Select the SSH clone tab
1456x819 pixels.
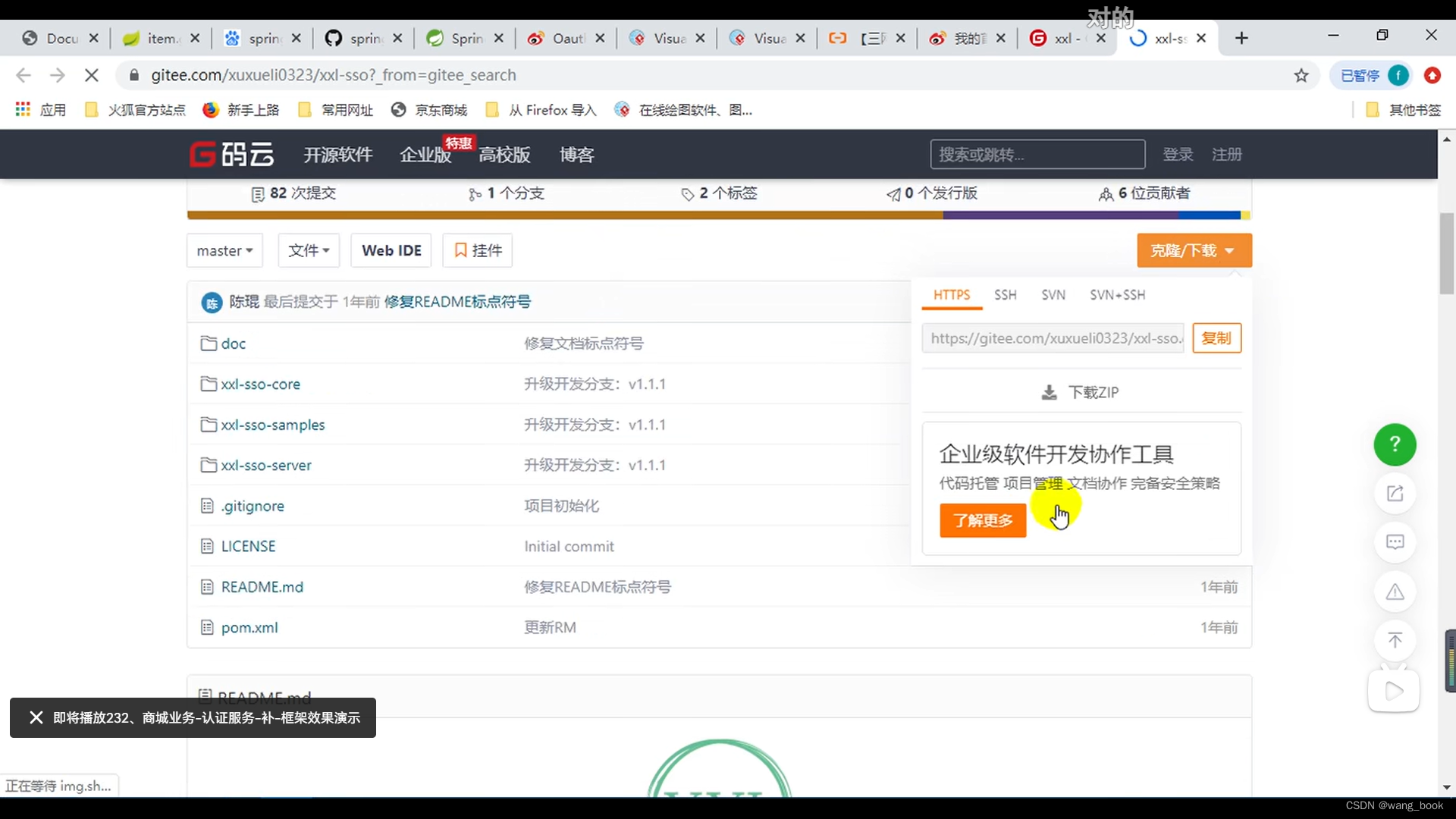click(1006, 295)
